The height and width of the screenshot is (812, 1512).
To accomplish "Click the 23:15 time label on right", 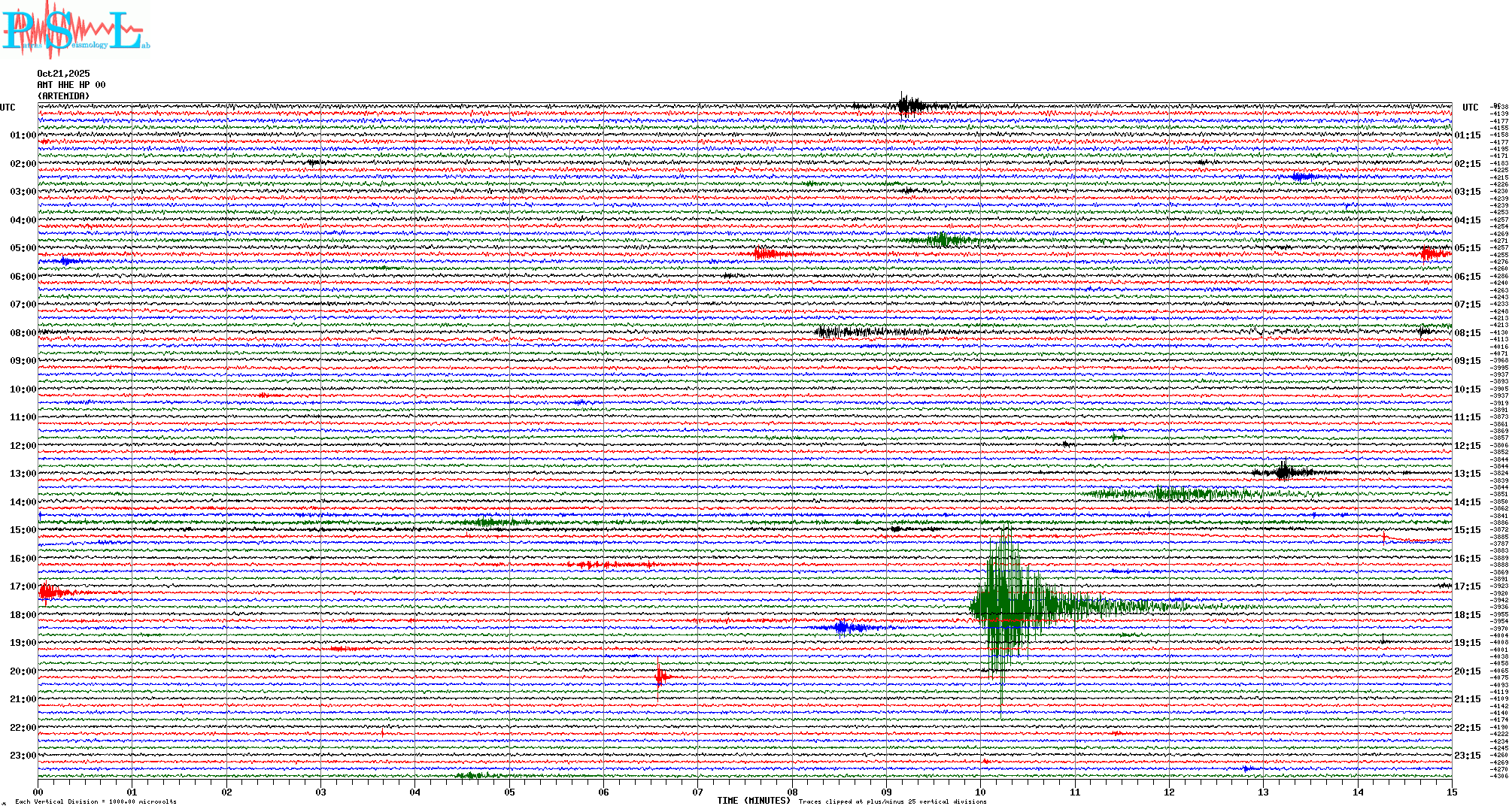I will tap(1467, 756).
